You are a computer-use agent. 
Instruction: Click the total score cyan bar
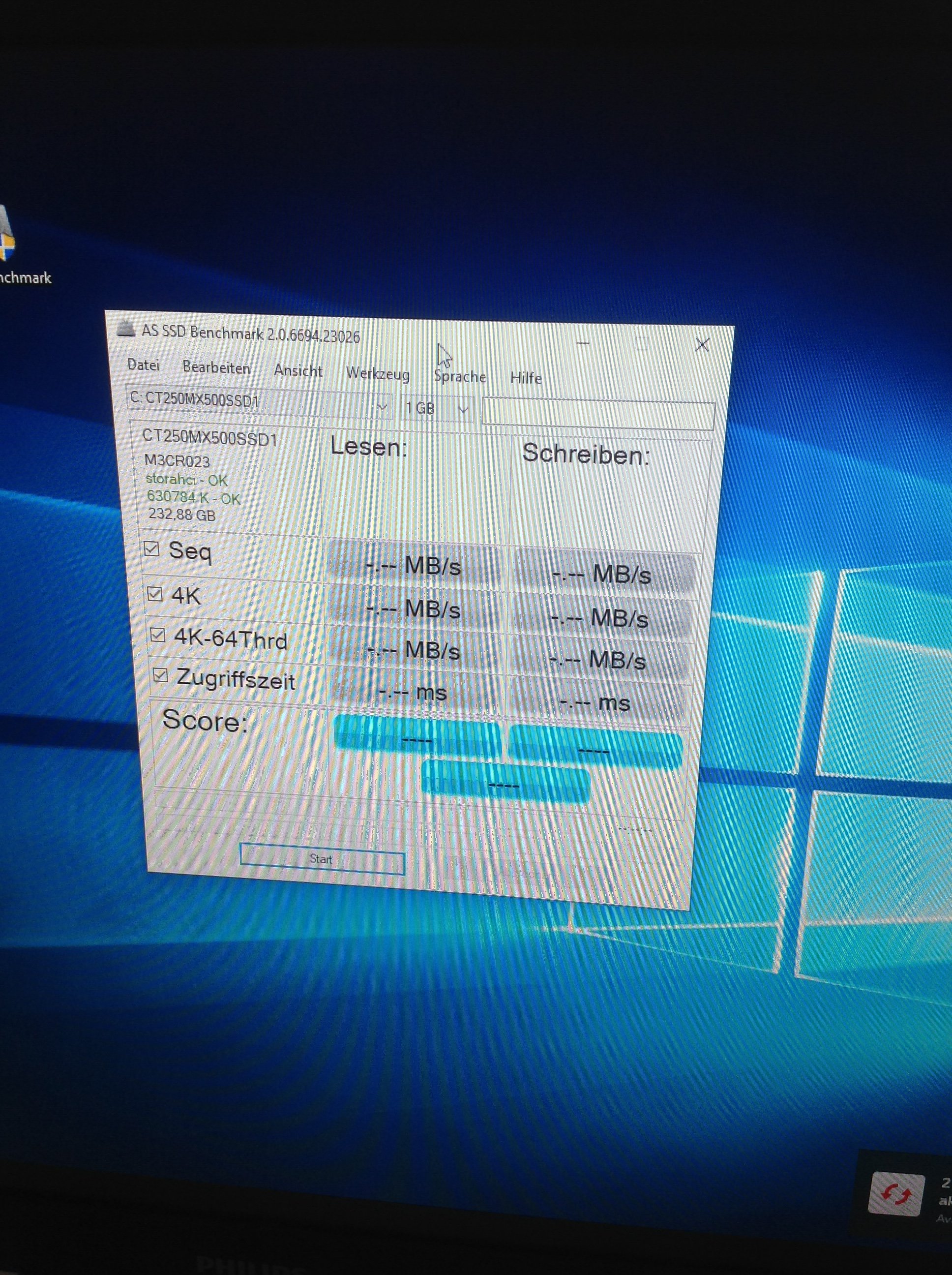(506, 783)
